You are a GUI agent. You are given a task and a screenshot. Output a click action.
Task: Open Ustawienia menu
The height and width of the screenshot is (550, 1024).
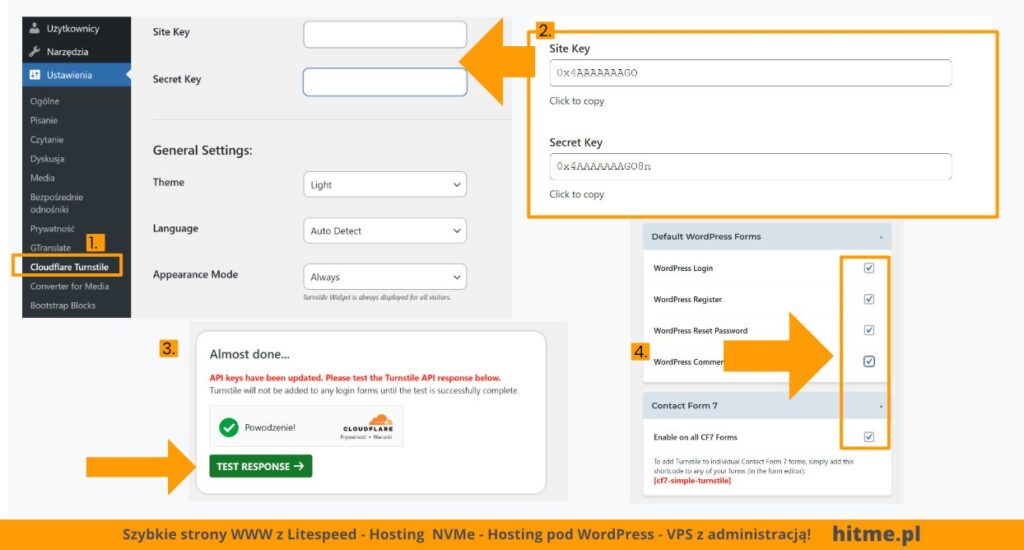pyautogui.click(x=76, y=74)
